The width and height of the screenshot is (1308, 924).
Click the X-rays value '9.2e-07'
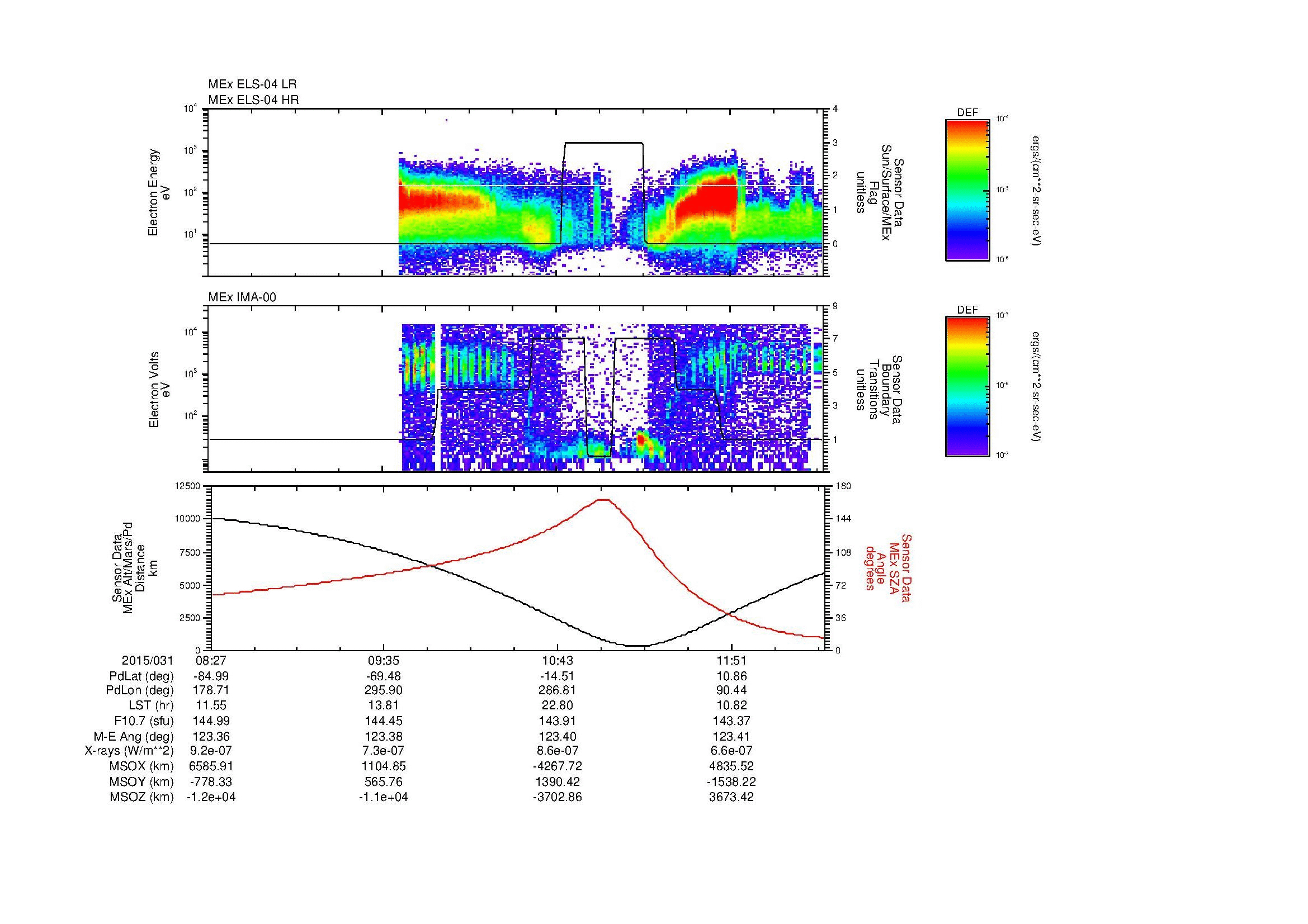tap(211, 751)
